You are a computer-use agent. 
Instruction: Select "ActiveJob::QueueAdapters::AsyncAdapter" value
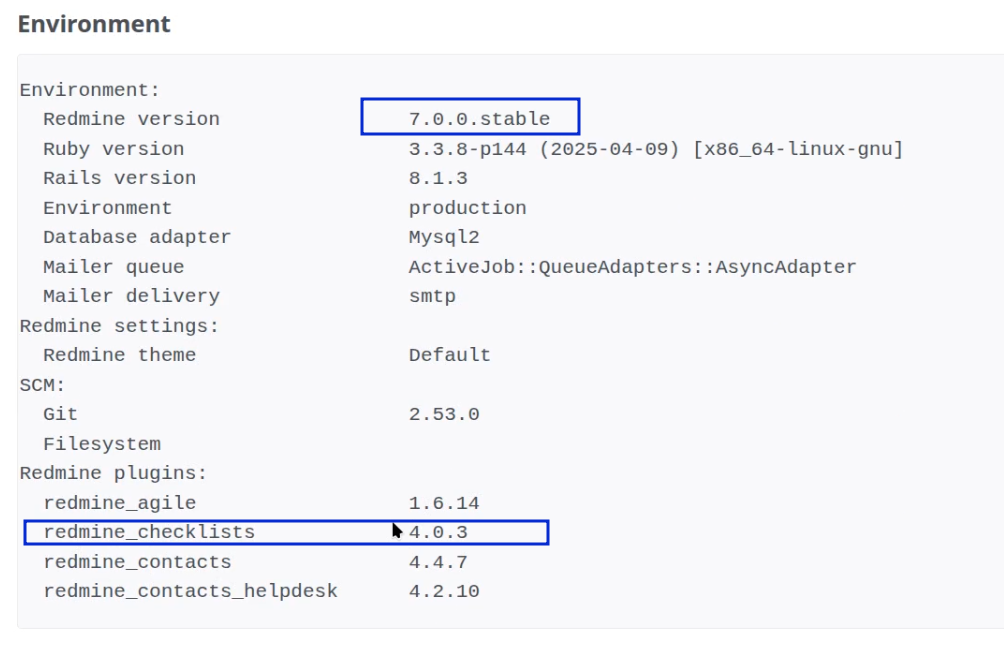(632, 267)
